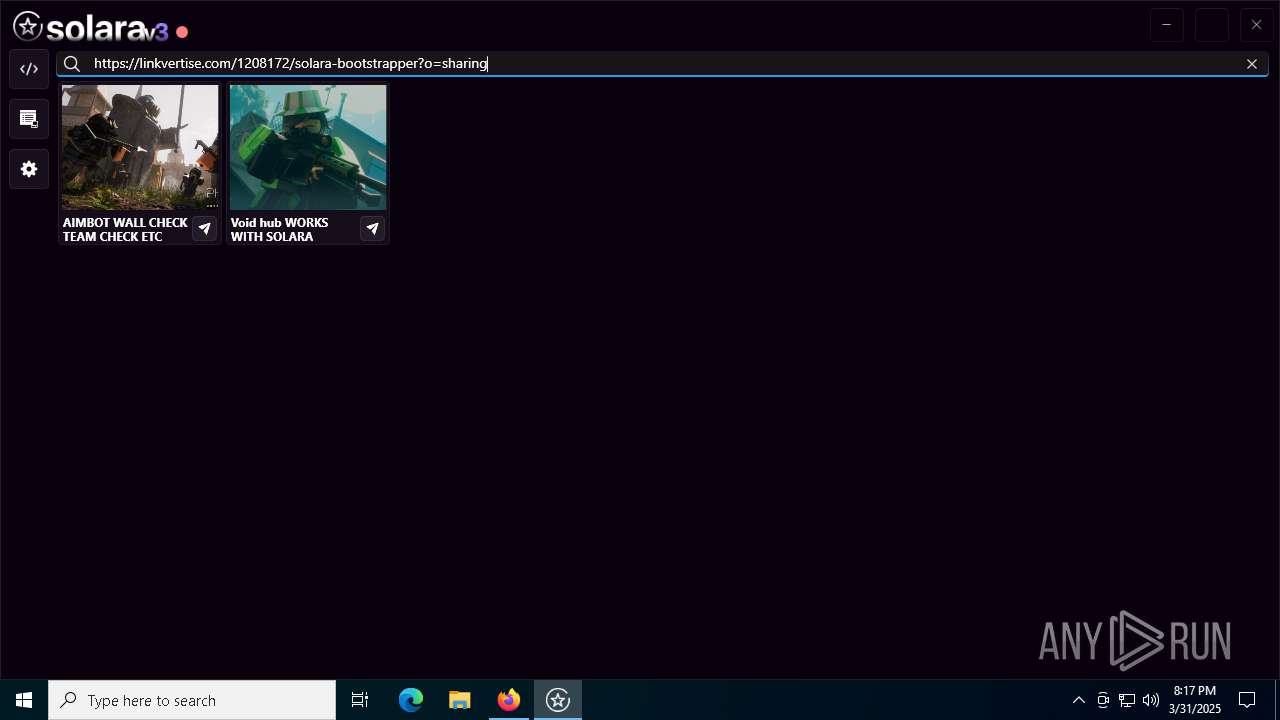Close the Solara window

pyautogui.click(x=1257, y=25)
